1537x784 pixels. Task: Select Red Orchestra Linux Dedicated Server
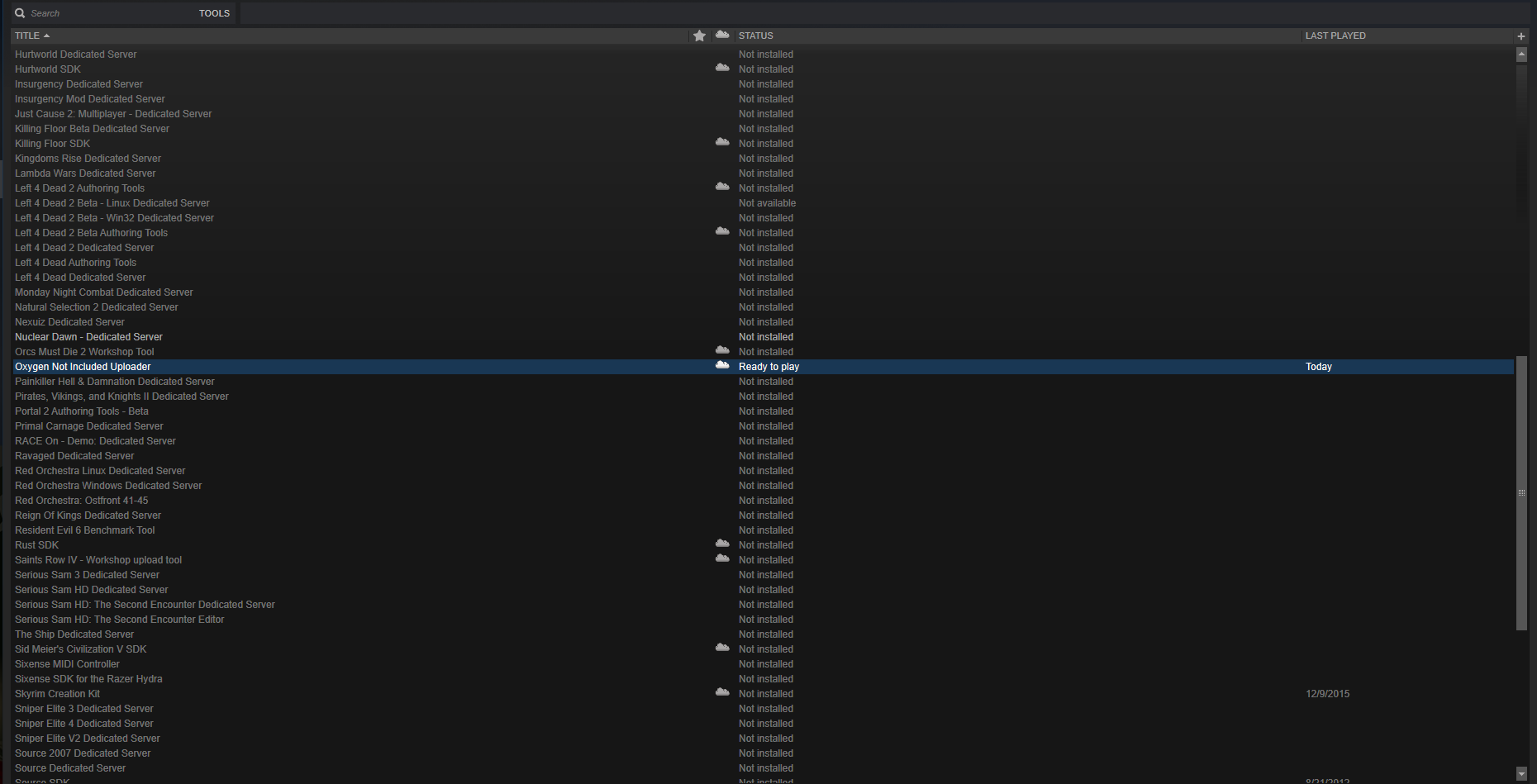[100, 471]
